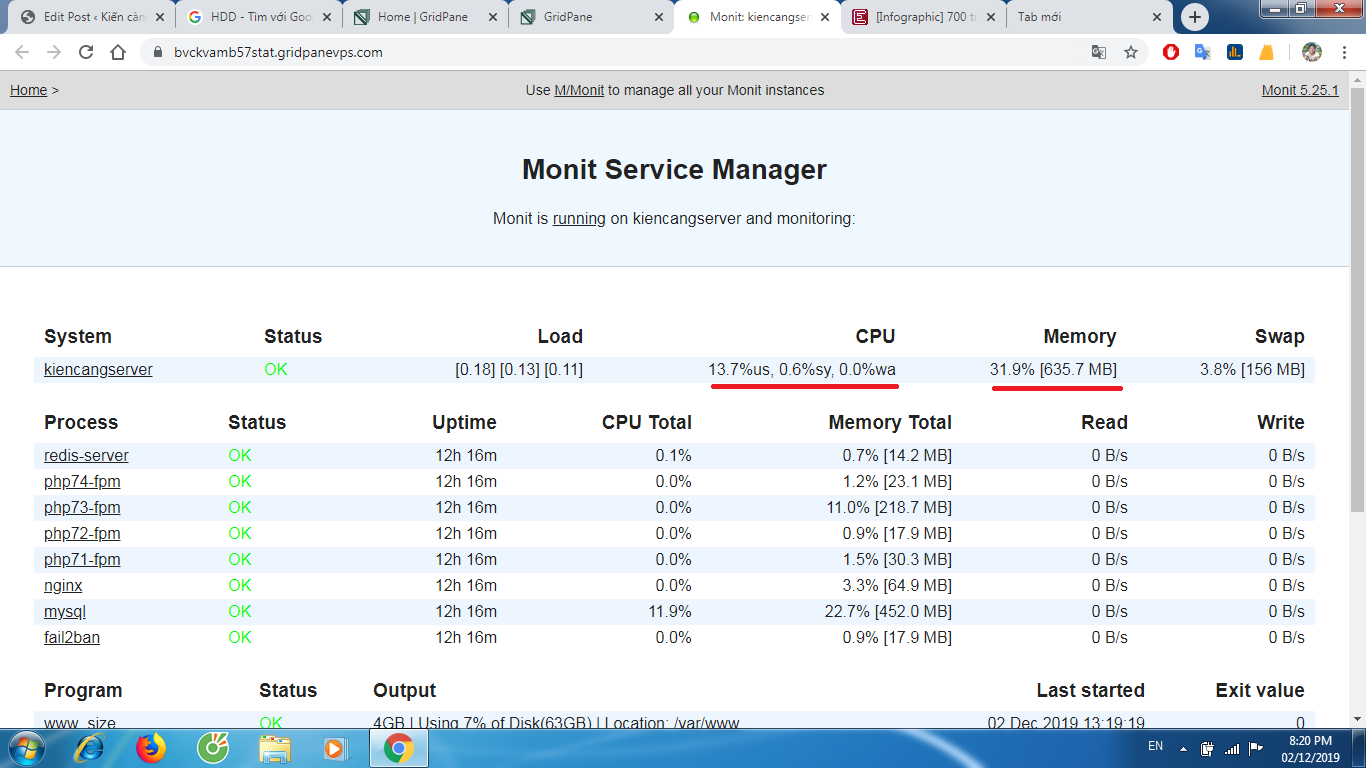
Task: Open Cốc Cốc browser from the taskbar
Action: point(212,748)
